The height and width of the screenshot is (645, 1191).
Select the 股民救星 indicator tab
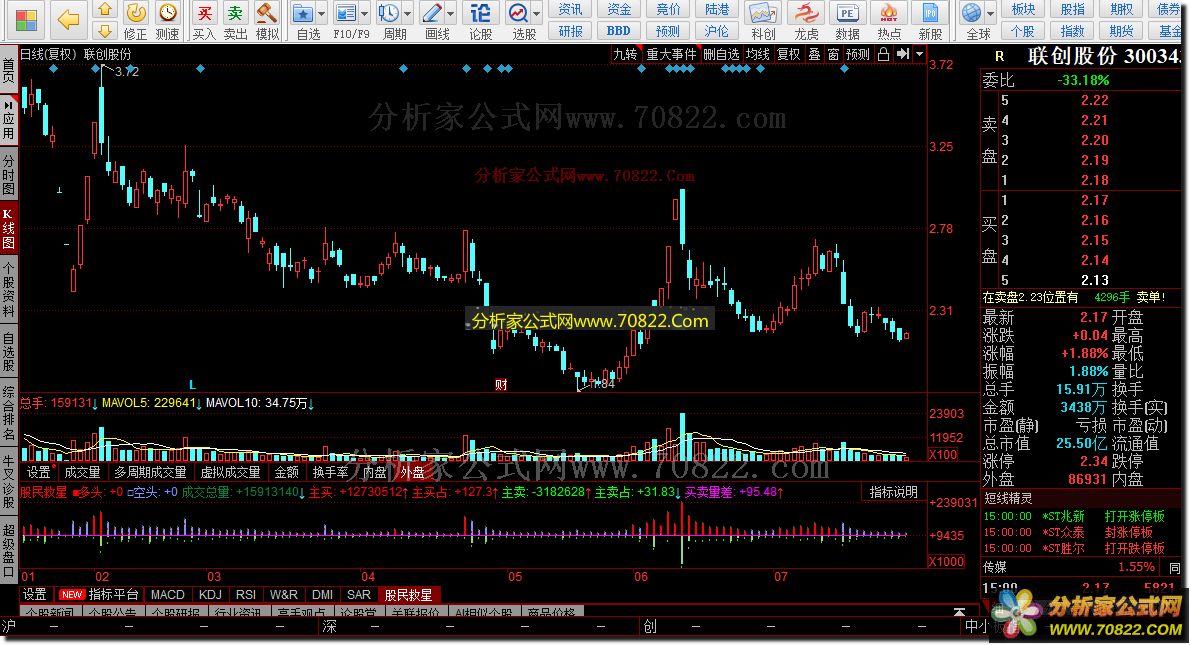point(409,595)
